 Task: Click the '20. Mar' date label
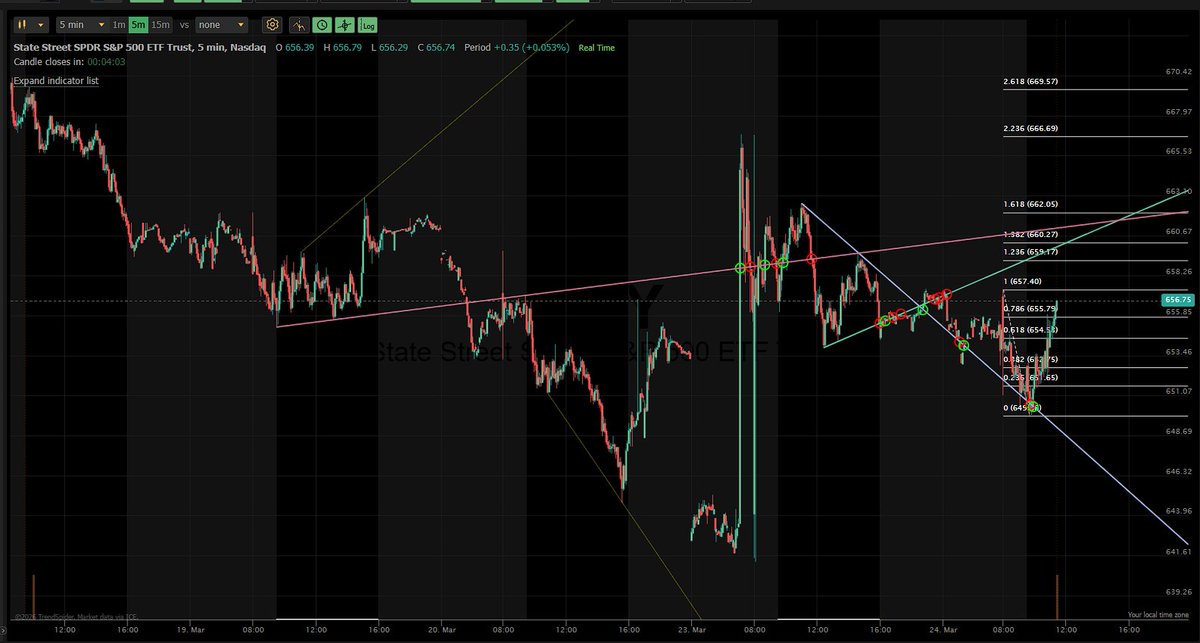click(441, 631)
